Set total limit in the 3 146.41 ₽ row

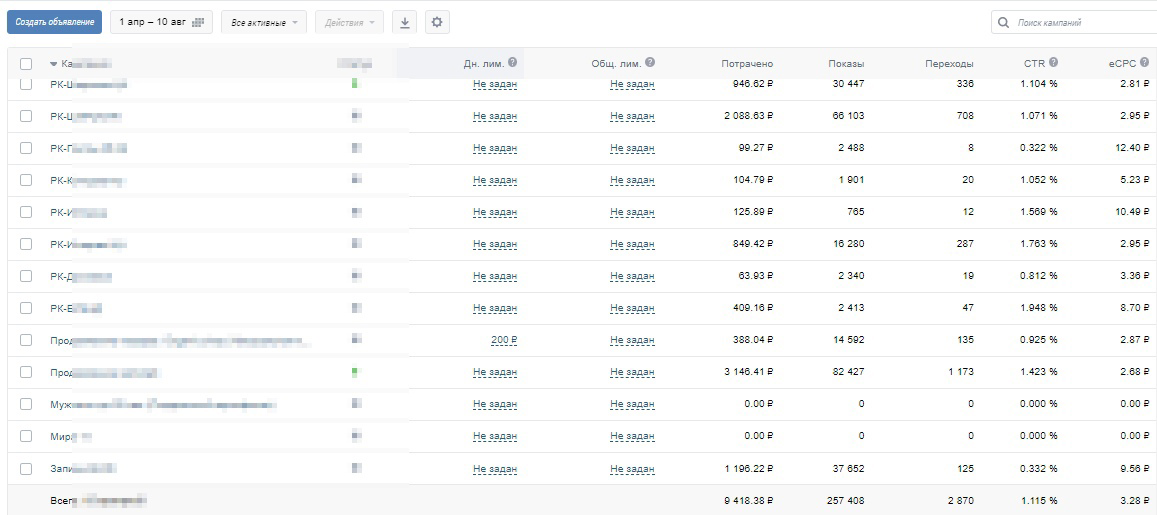(632, 372)
